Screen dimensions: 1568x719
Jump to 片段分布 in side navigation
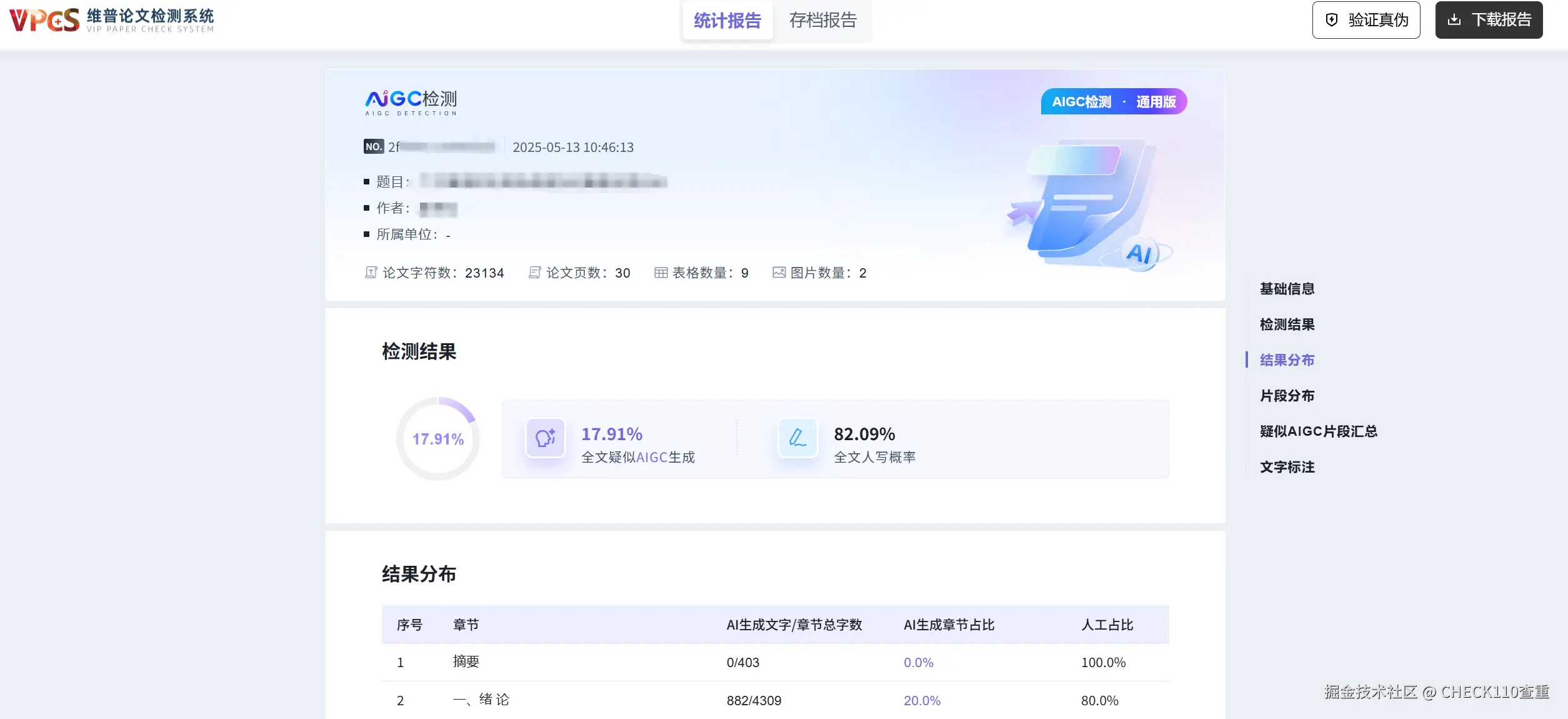(1287, 396)
